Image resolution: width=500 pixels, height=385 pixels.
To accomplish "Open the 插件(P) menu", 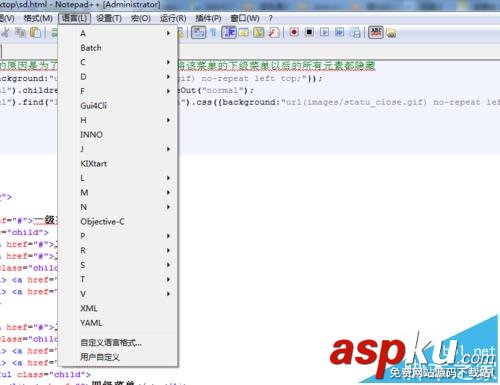I will click(208, 18).
